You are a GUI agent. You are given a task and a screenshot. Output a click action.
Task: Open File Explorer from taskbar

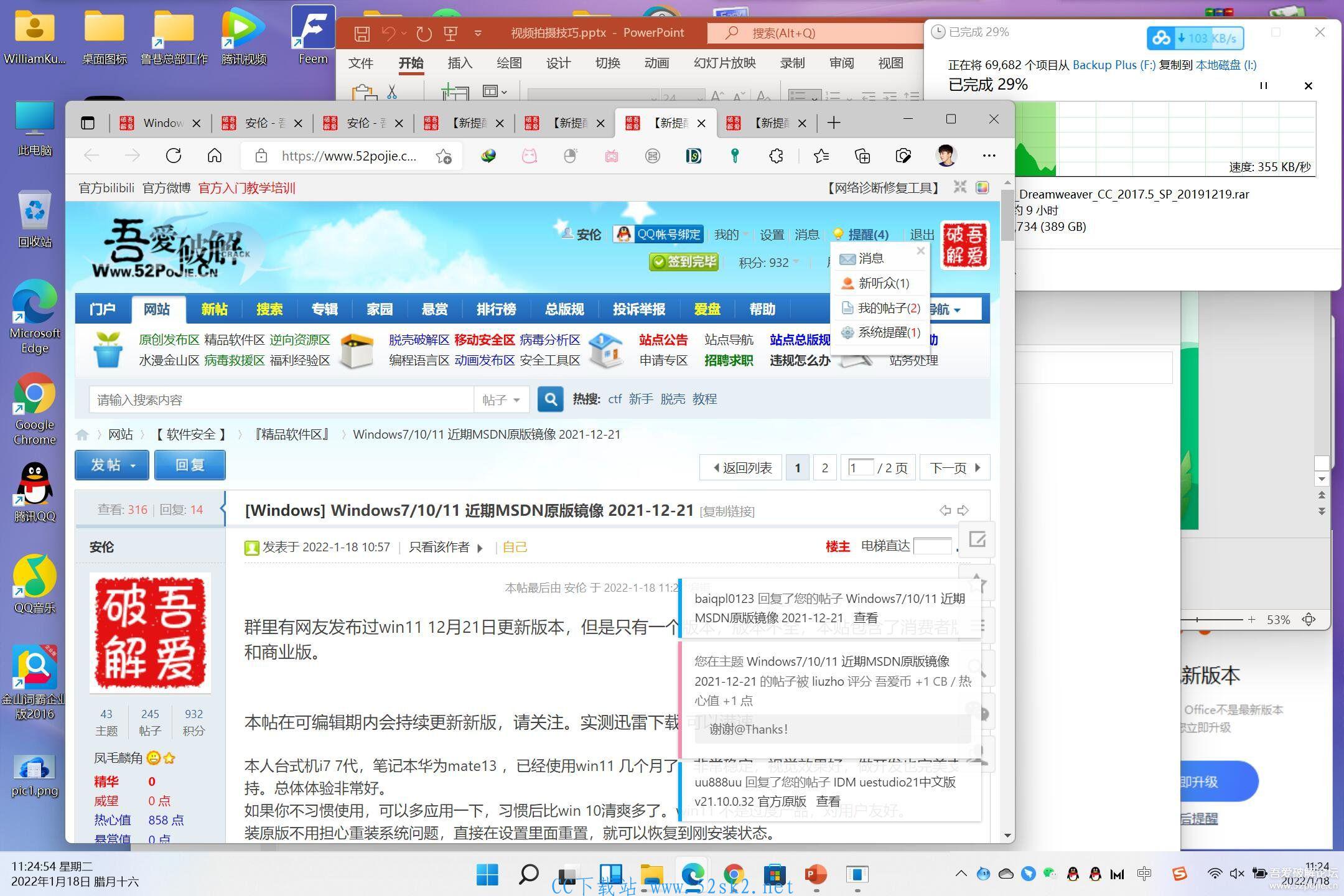coord(651,874)
